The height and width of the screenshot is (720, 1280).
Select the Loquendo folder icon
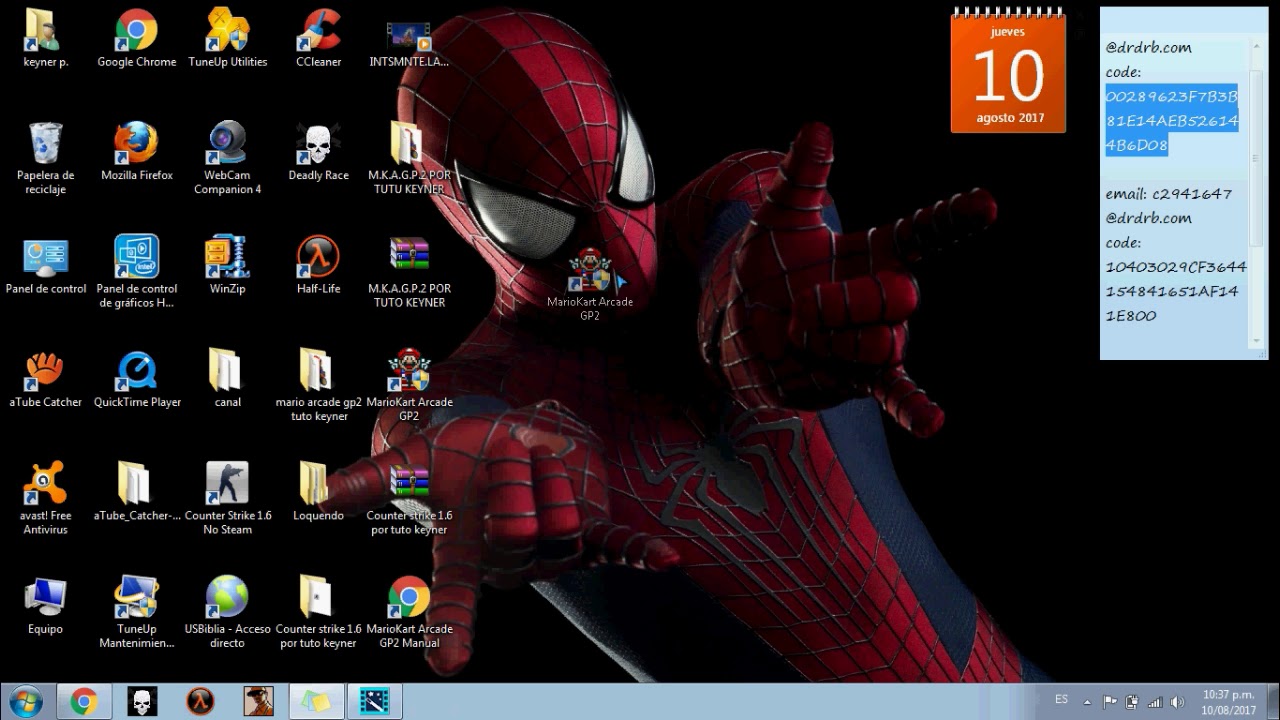[x=318, y=493]
